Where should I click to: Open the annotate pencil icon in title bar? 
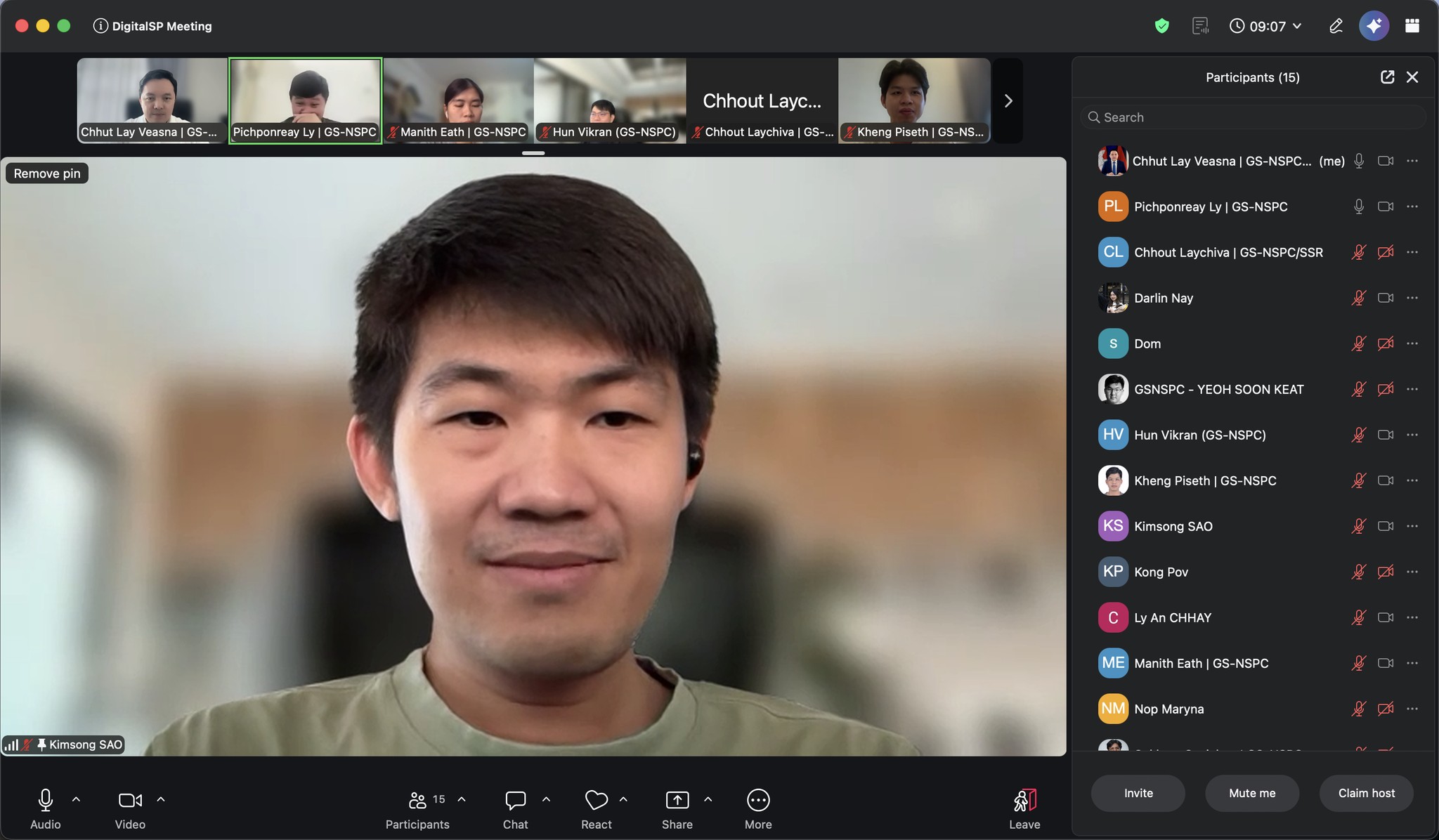(x=1336, y=26)
